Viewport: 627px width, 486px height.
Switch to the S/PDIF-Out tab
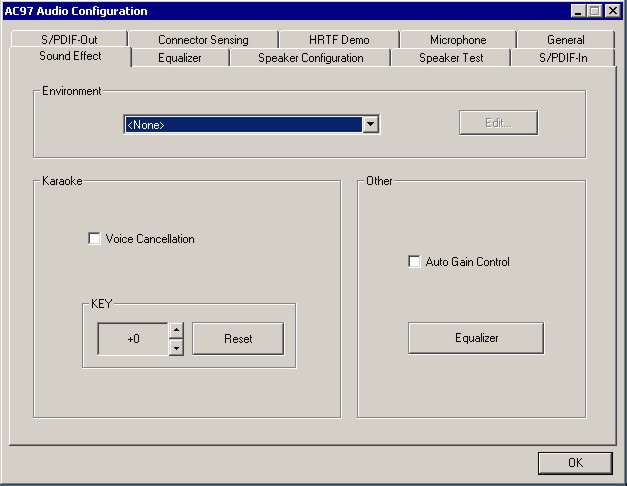coord(69,40)
